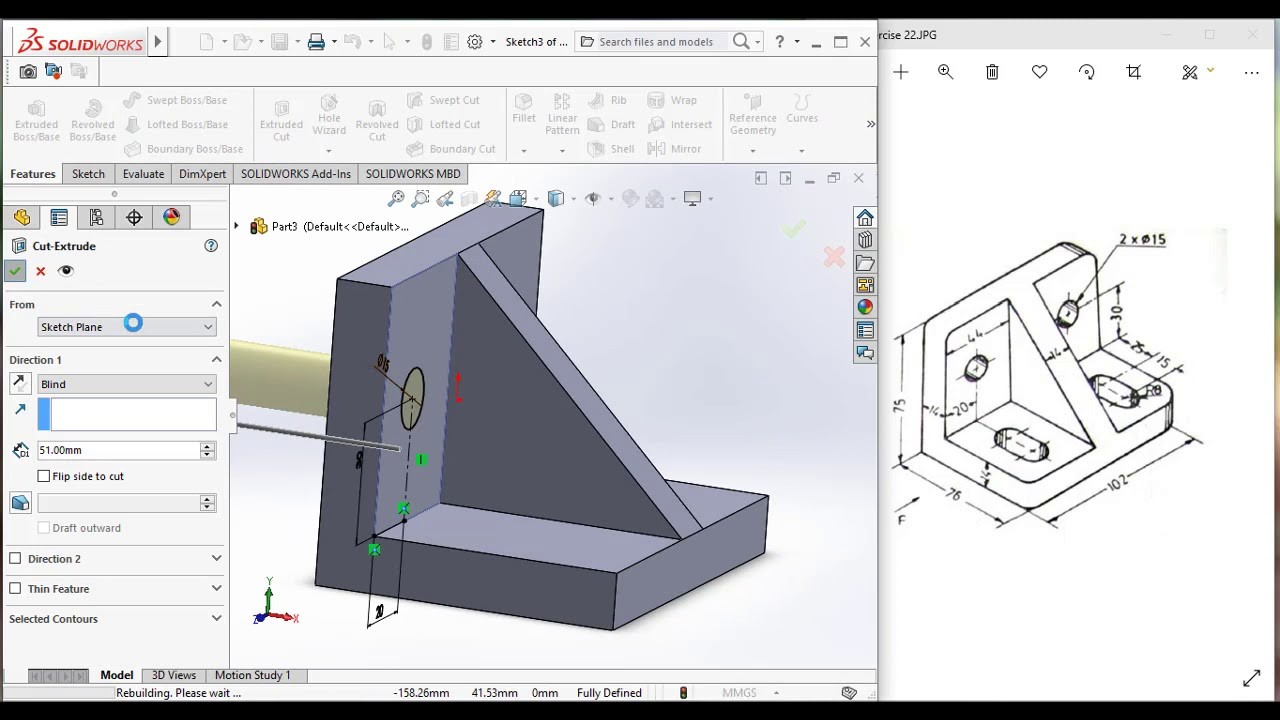
Task: Open the Motion Study 1 tab
Action: click(x=252, y=675)
